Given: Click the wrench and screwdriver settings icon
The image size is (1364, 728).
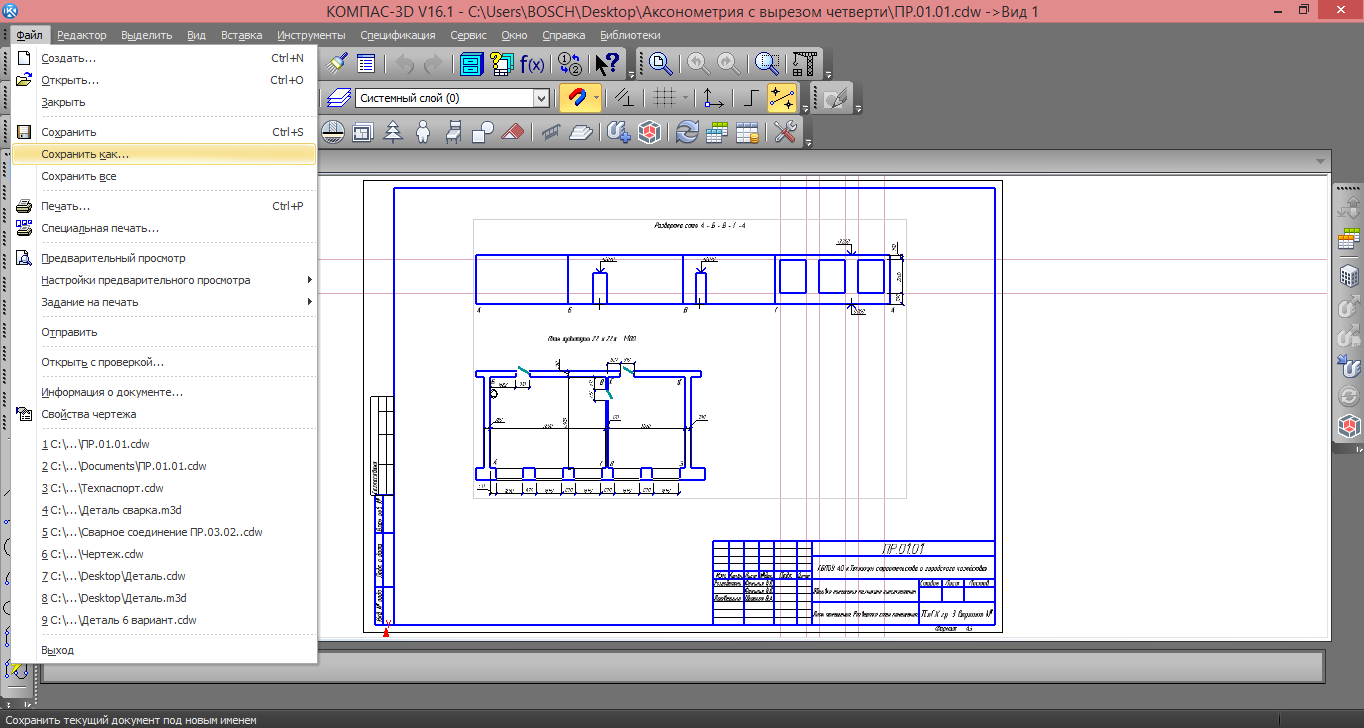Looking at the screenshot, I should click(x=786, y=132).
